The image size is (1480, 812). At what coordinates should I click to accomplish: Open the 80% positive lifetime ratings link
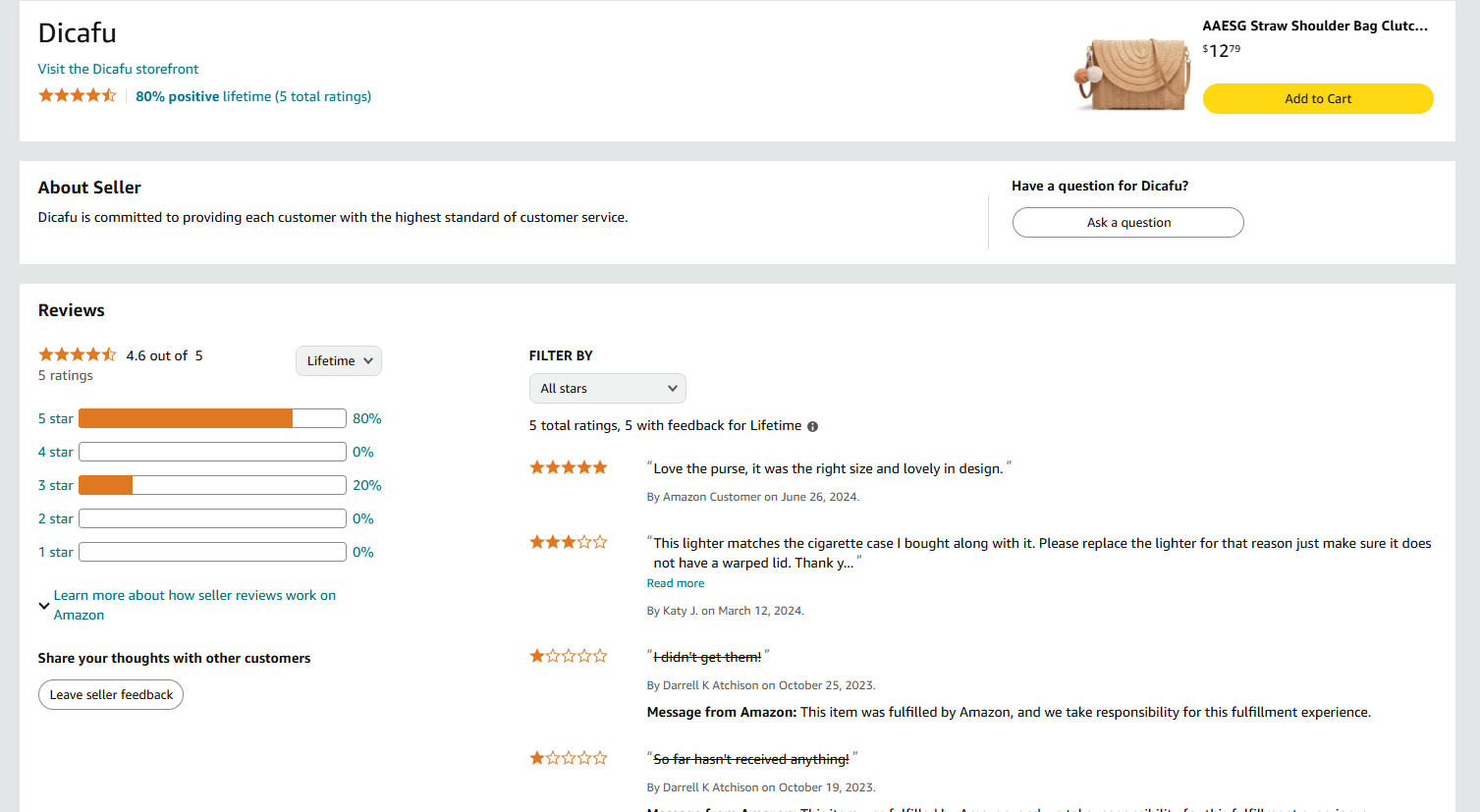pyautogui.click(x=253, y=96)
